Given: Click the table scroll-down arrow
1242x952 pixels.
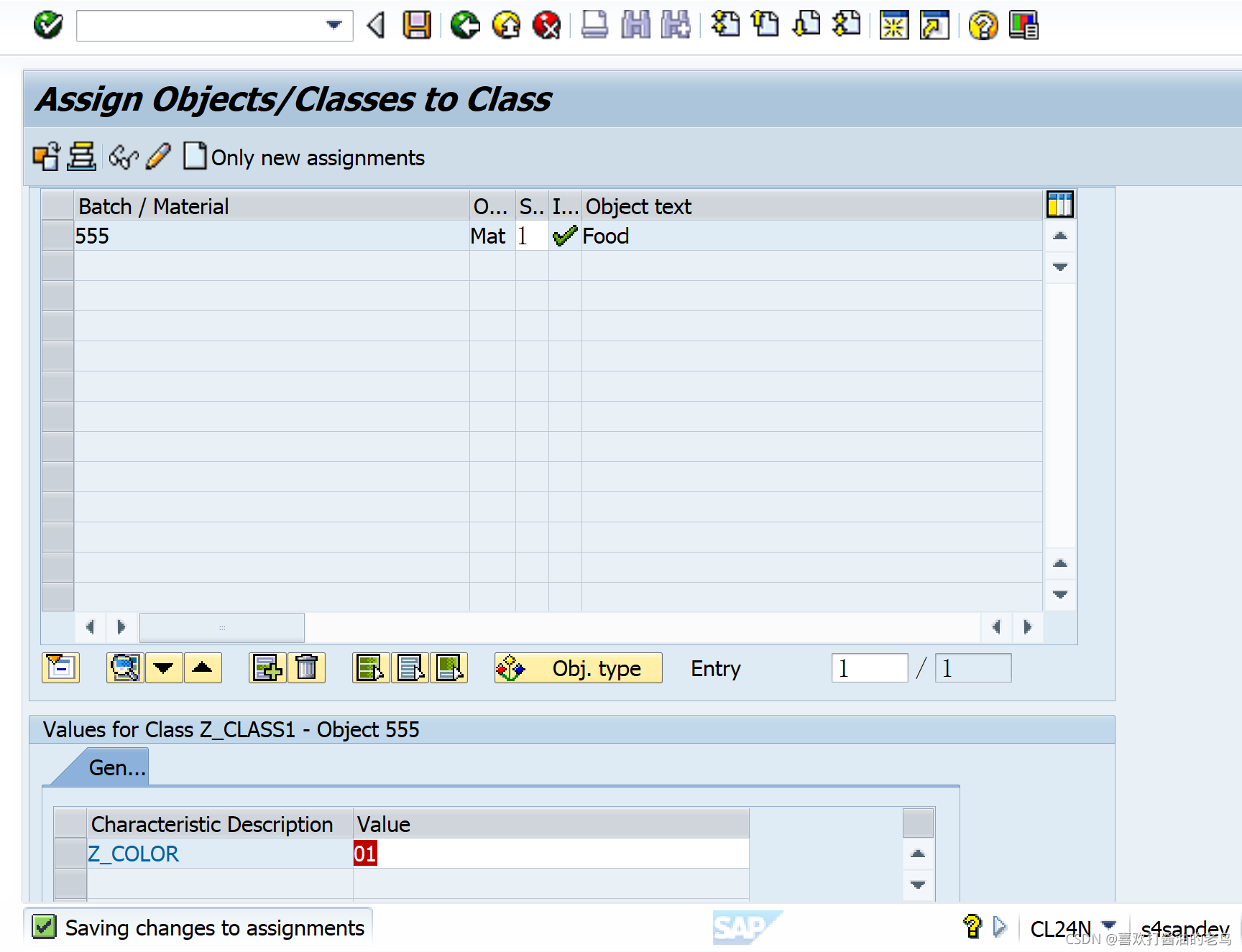Looking at the screenshot, I should [x=1059, y=267].
